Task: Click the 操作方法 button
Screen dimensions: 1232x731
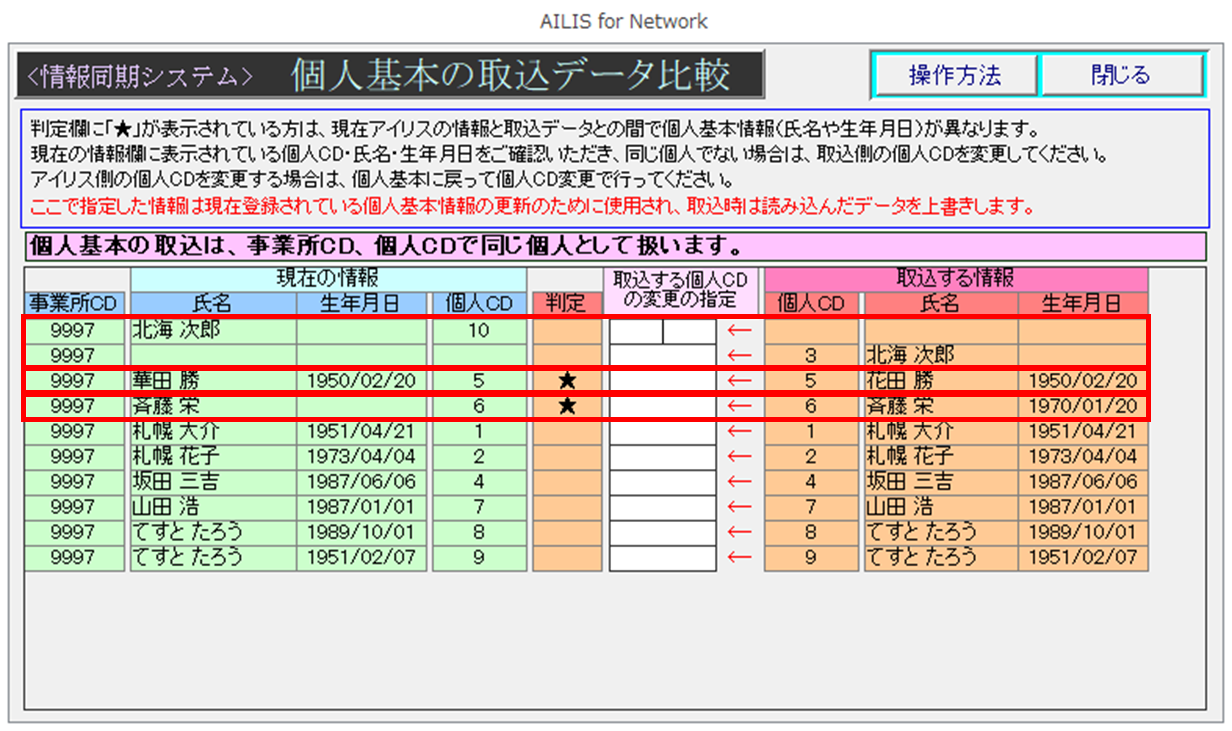Action: [954, 75]
